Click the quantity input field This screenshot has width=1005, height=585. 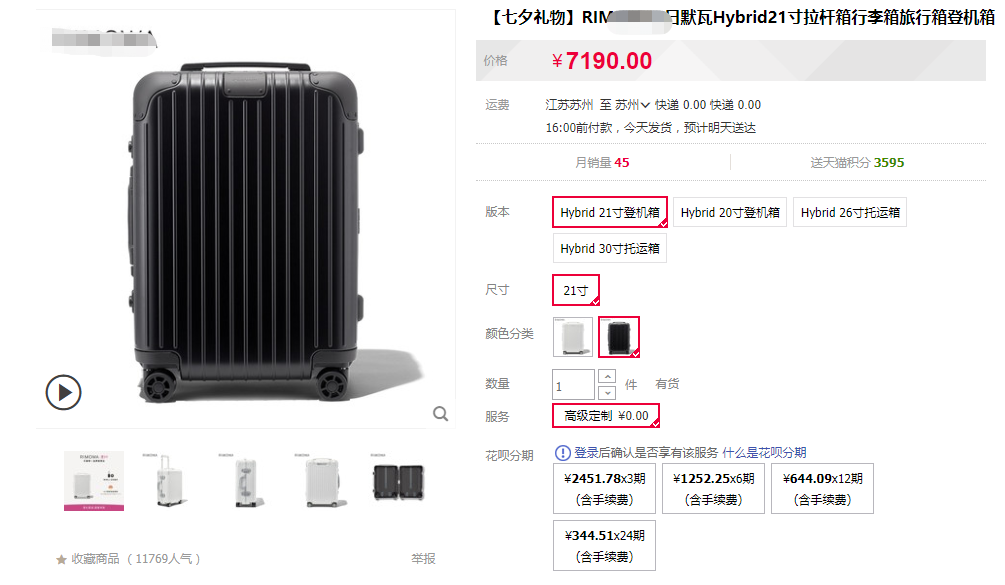pos(573,385)
